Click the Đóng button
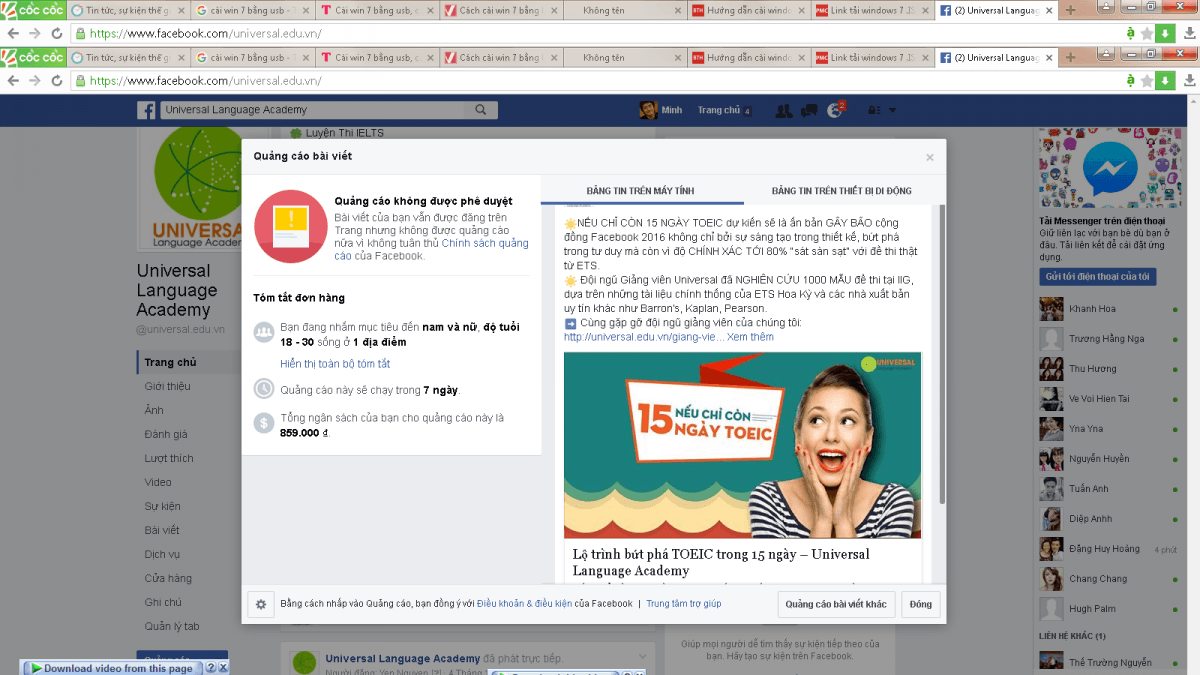The height and width of the screenshot is (675, 1200). pos(921,604)
